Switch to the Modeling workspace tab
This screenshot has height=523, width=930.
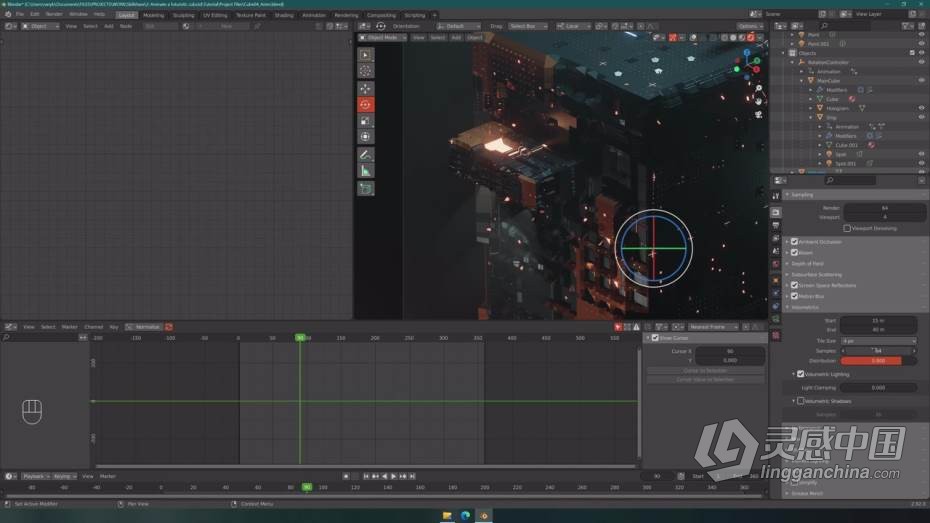[154, 15]
